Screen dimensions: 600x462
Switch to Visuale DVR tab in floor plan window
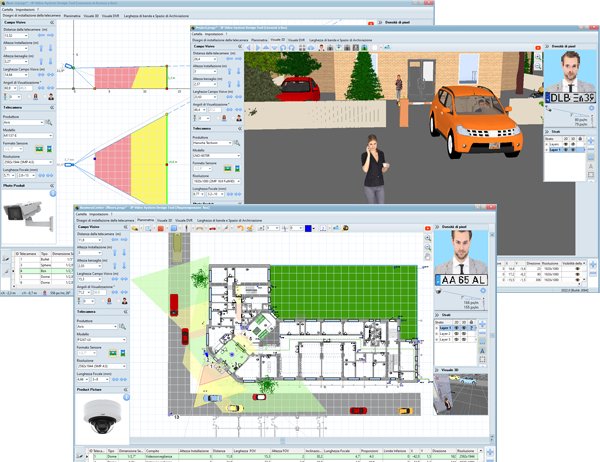pyautogui.click(x=184, y=220)
